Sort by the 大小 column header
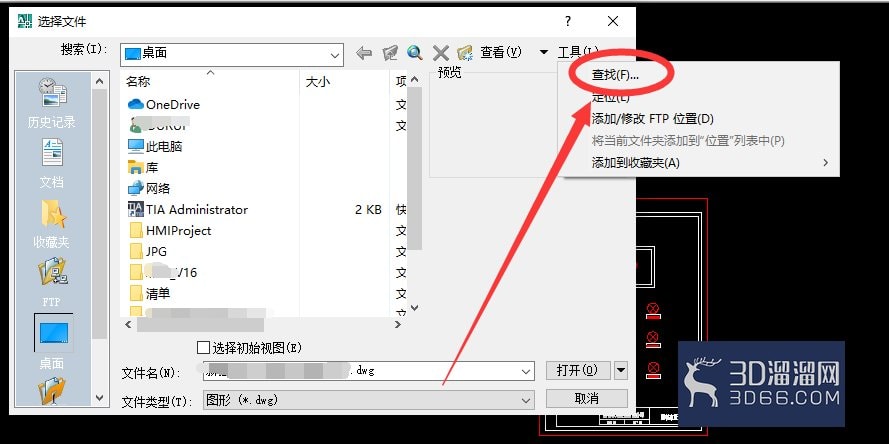The width and height of the screenshot is (889, 444). coord(318,82)
